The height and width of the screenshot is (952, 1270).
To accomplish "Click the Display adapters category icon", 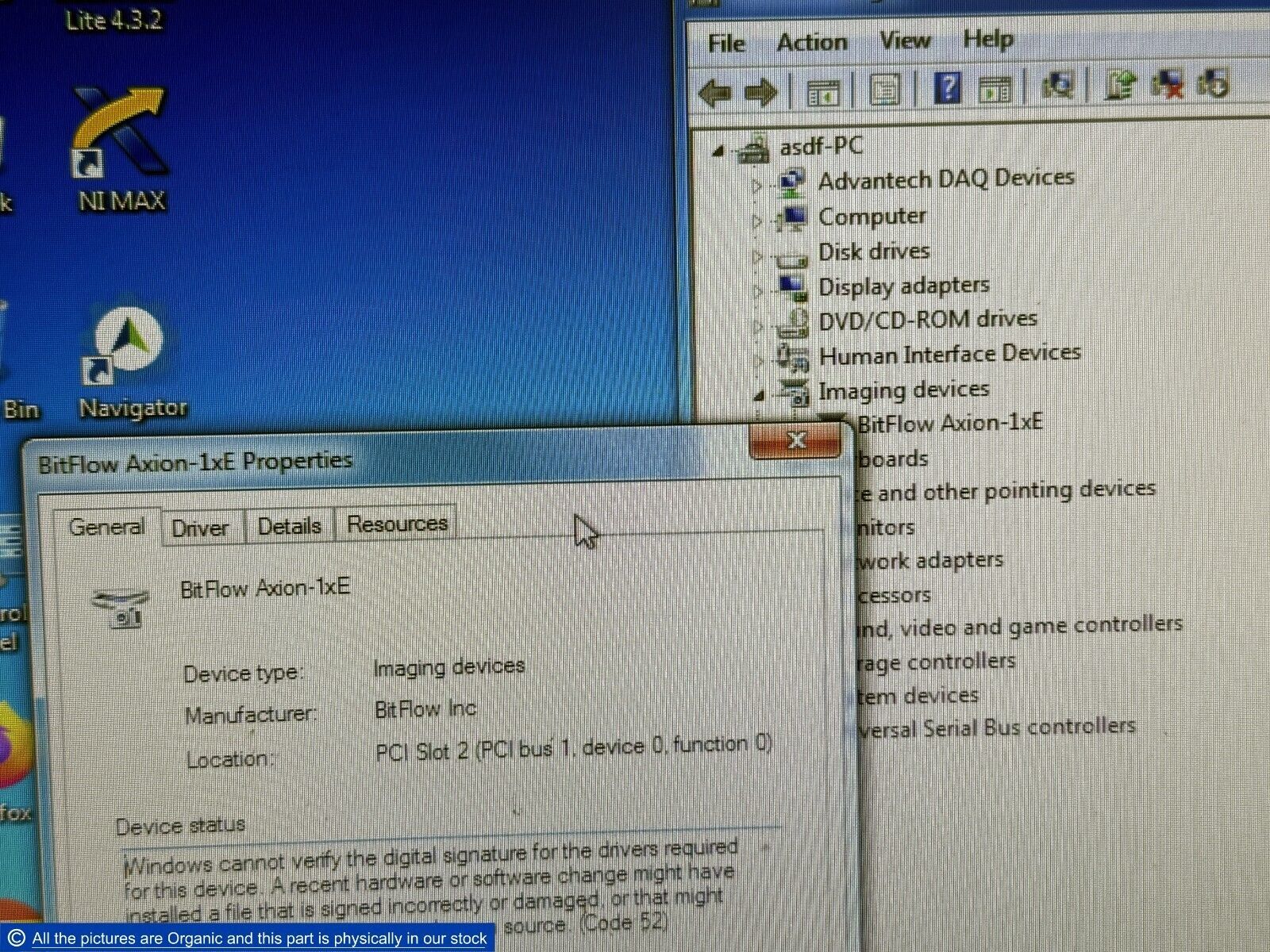I will (x=793, y=288).
